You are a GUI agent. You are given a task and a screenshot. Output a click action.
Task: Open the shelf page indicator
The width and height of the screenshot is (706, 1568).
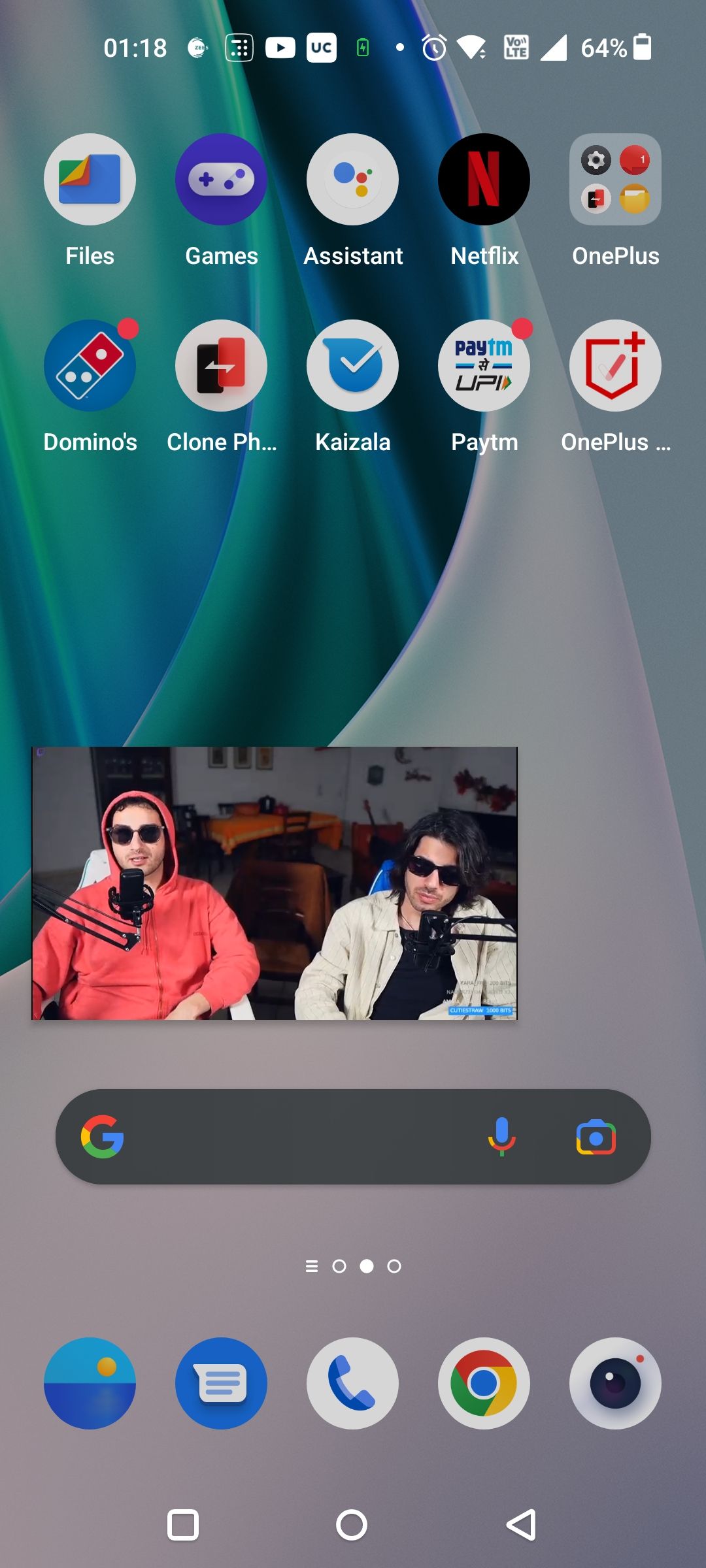pyautogui.click(x=312, y=1266)
